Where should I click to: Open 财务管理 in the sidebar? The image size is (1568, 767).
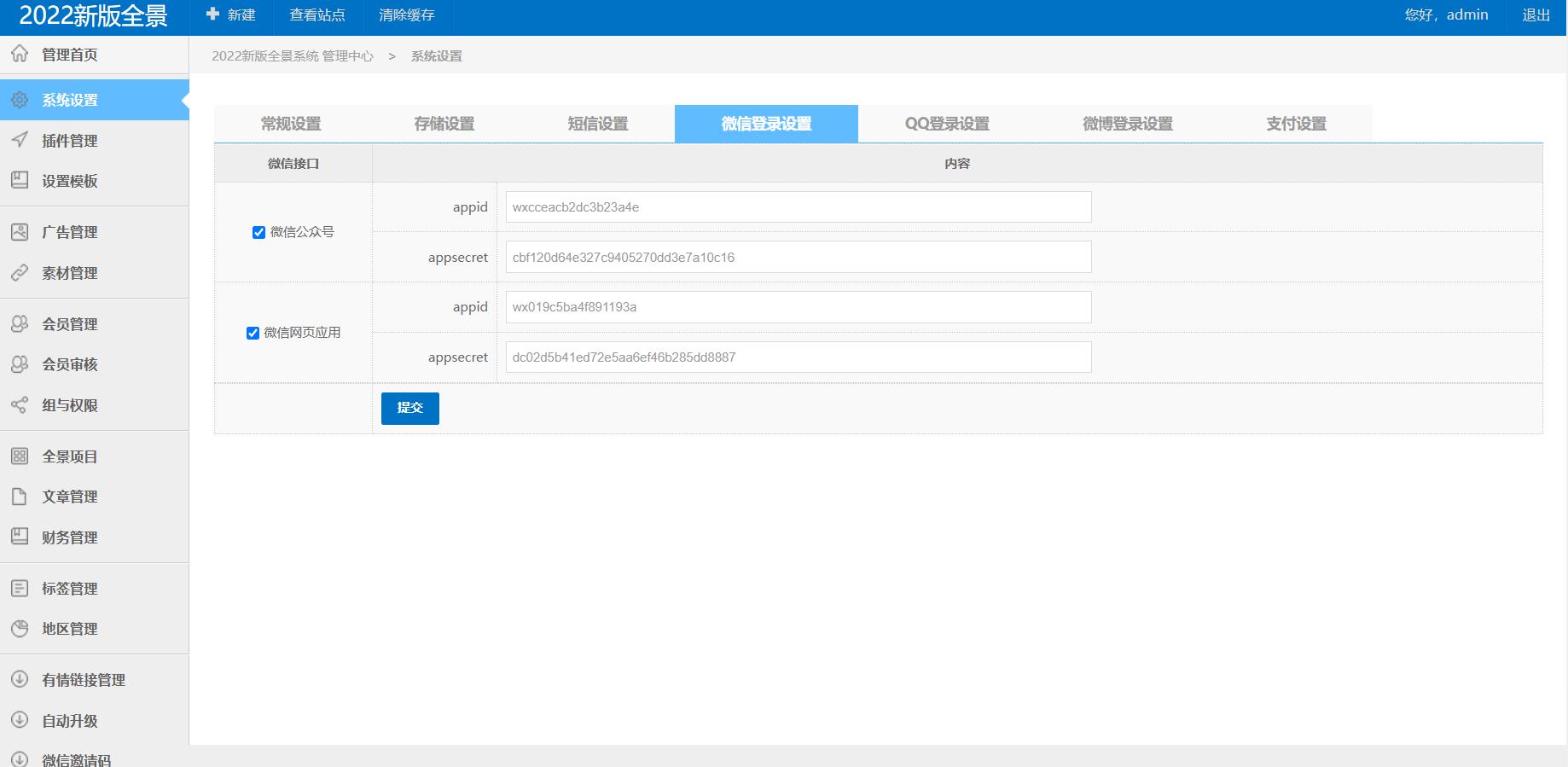94,537
